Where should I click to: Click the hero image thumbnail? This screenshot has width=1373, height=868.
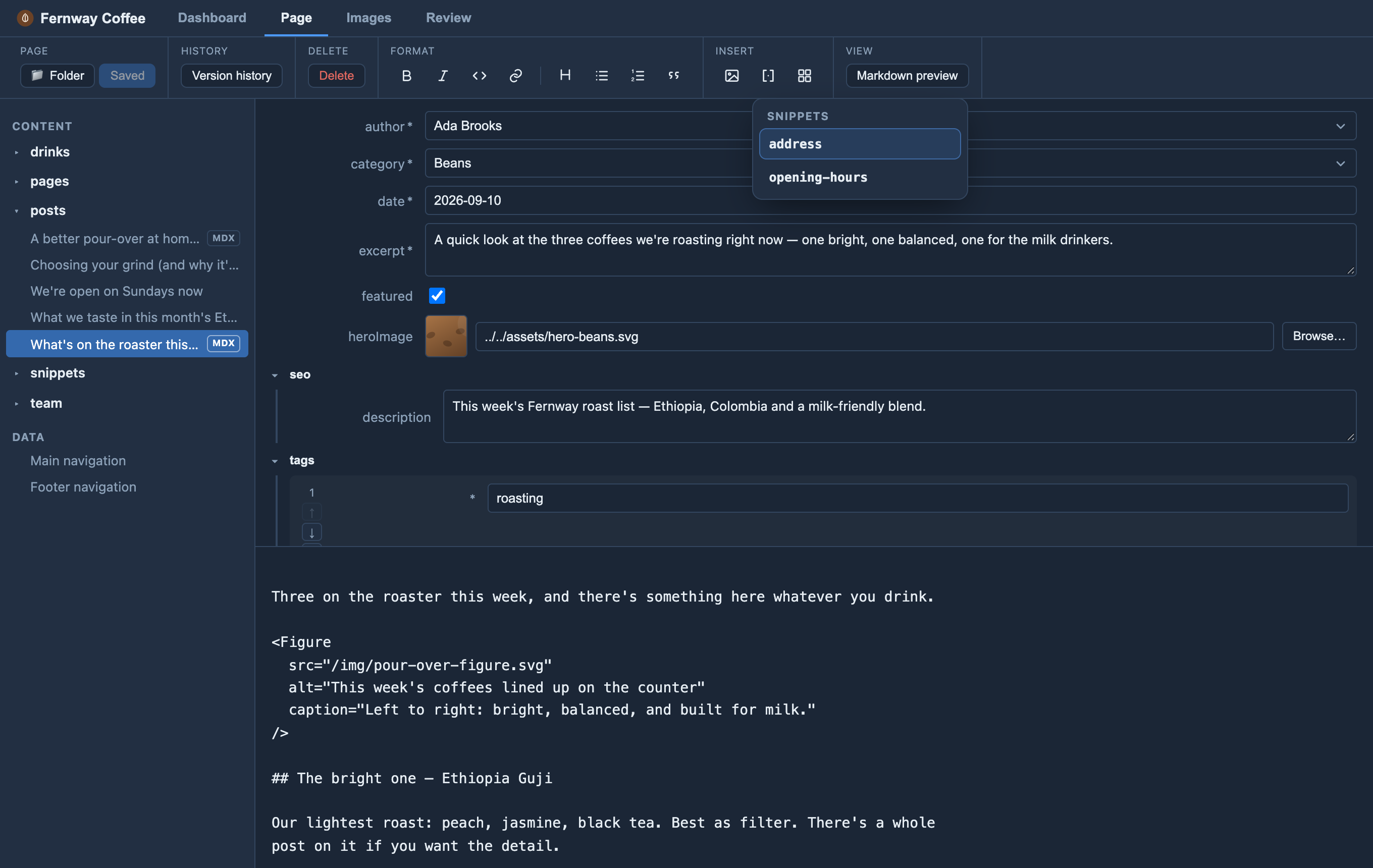tap(446, 336)
